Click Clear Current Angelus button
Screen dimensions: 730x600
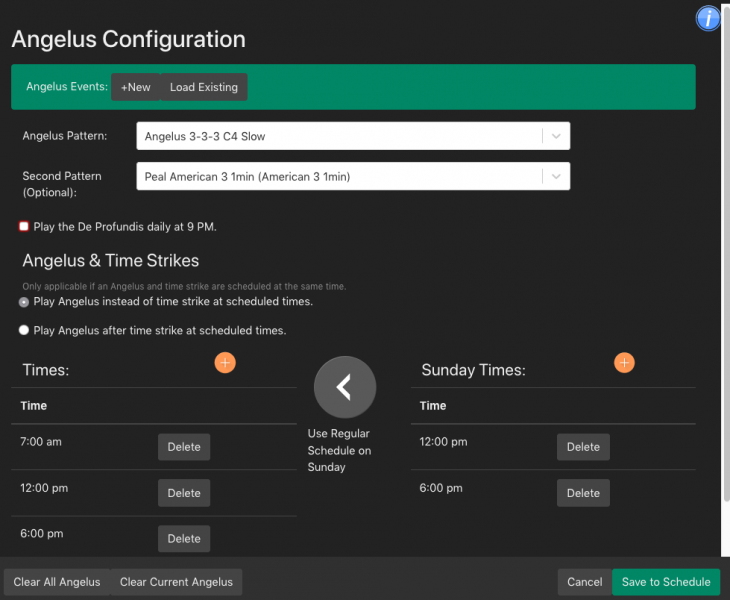[176, 582]
